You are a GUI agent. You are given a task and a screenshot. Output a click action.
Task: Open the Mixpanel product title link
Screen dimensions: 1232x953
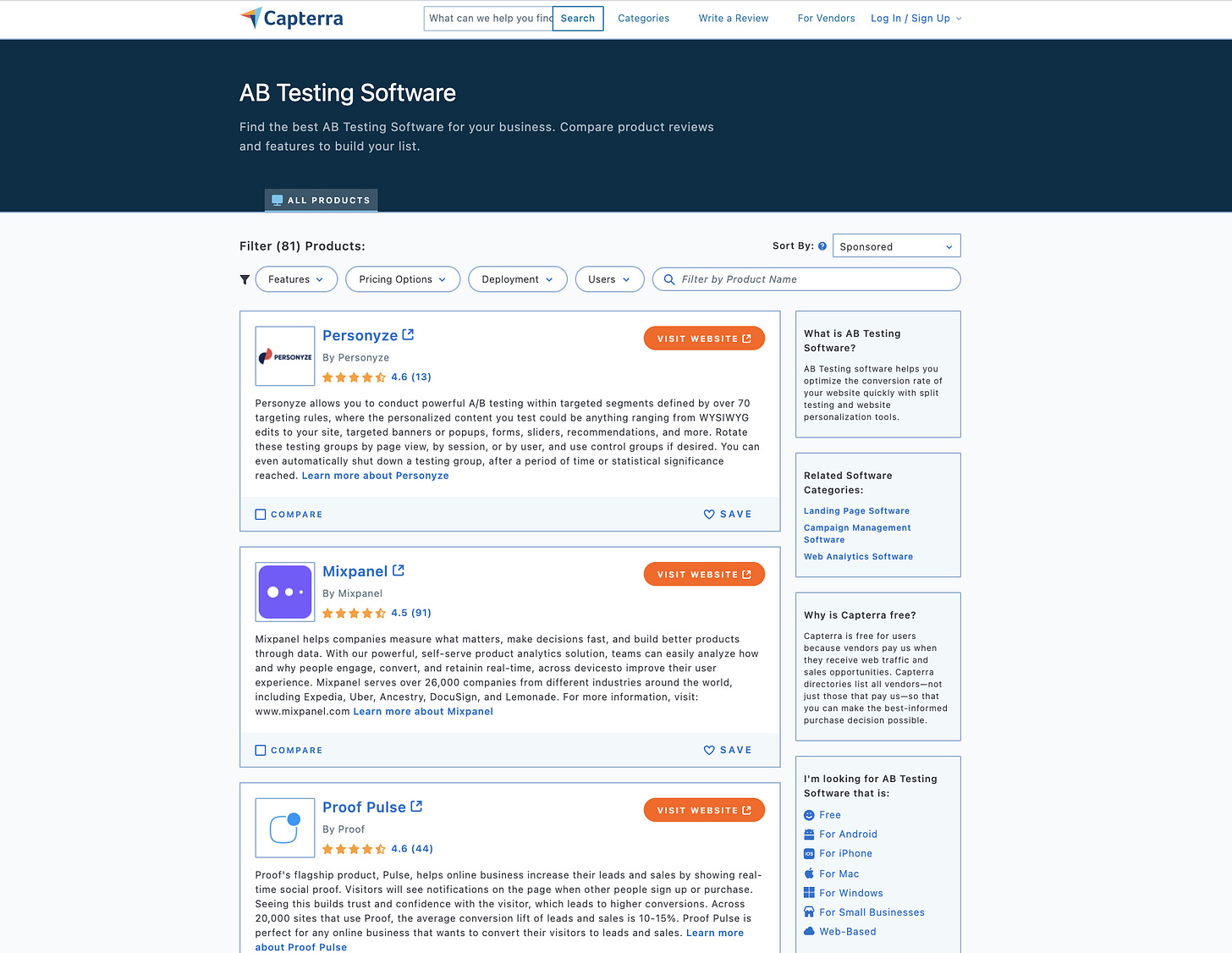(x=355, y=572)
